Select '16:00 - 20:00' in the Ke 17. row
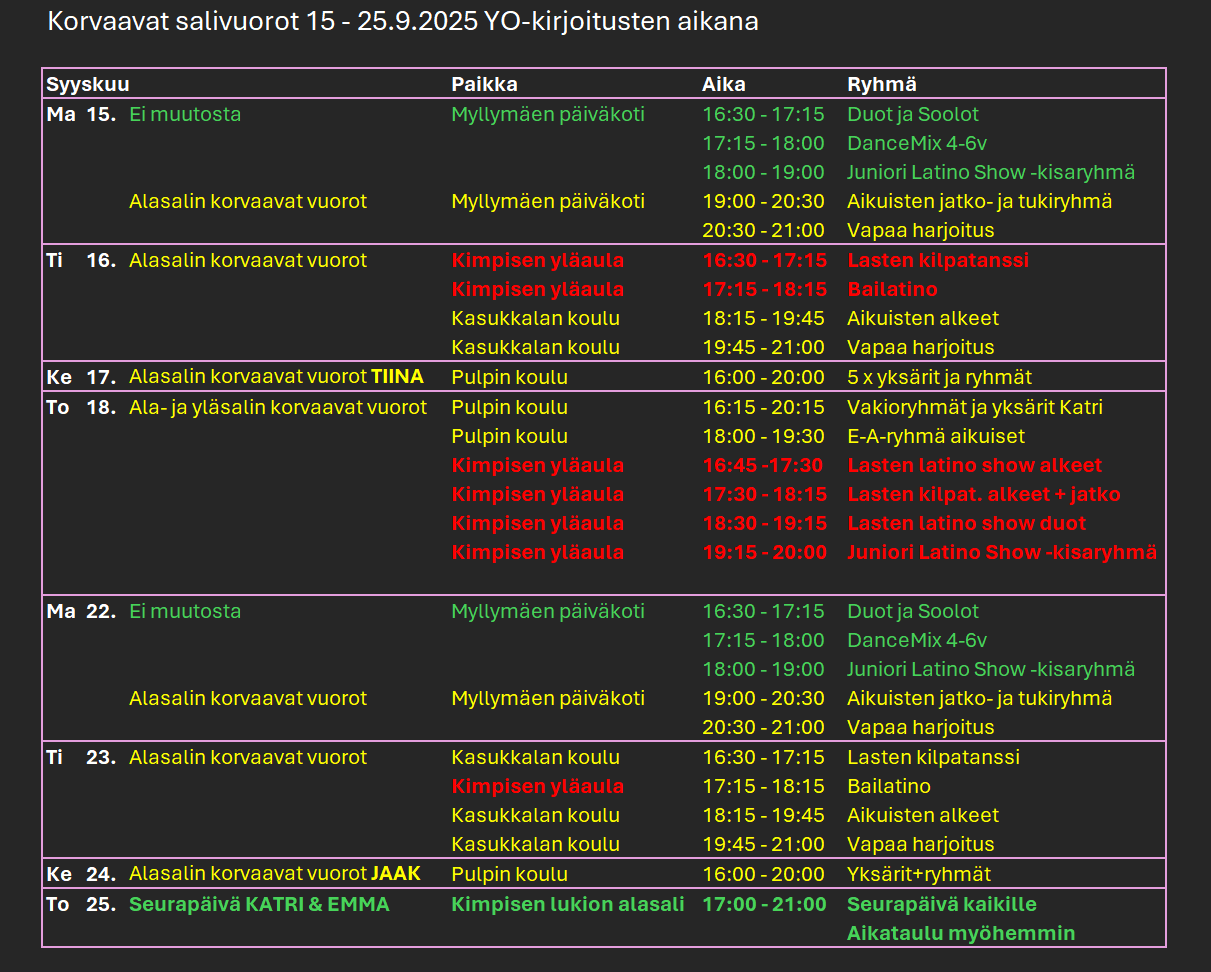The image size is (1211, 972). [763, 377]
